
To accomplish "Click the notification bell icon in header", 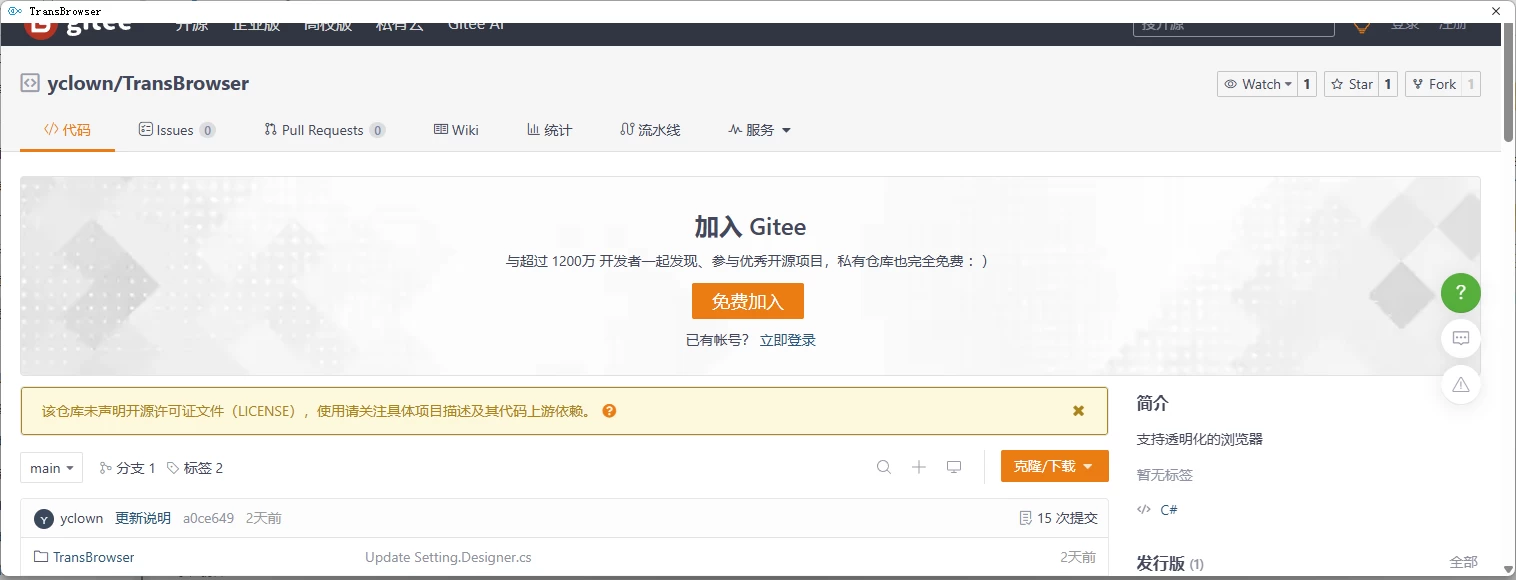I will coord(1361,27).
